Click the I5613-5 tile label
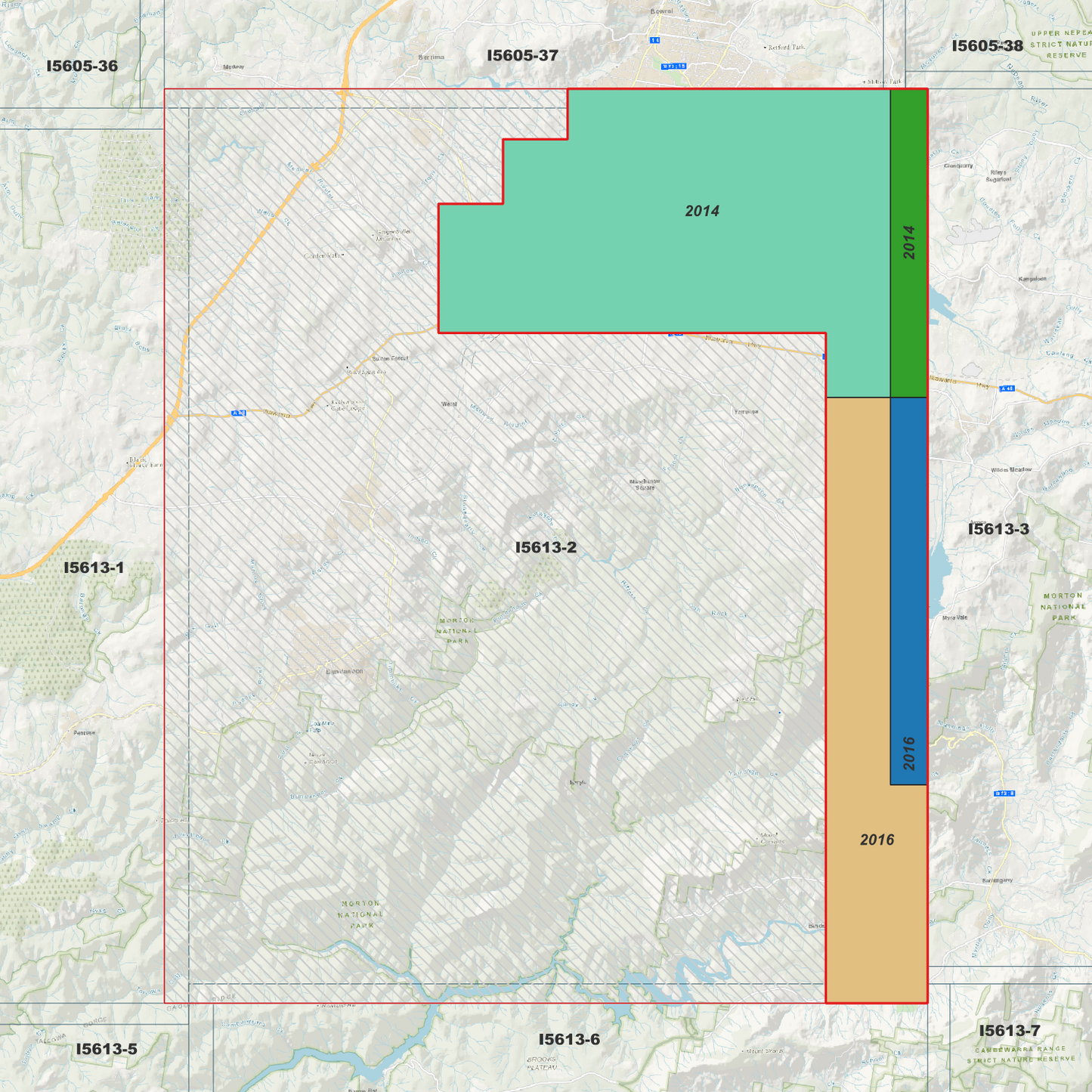The image size is (1092, 1092). click(106, 1049)
